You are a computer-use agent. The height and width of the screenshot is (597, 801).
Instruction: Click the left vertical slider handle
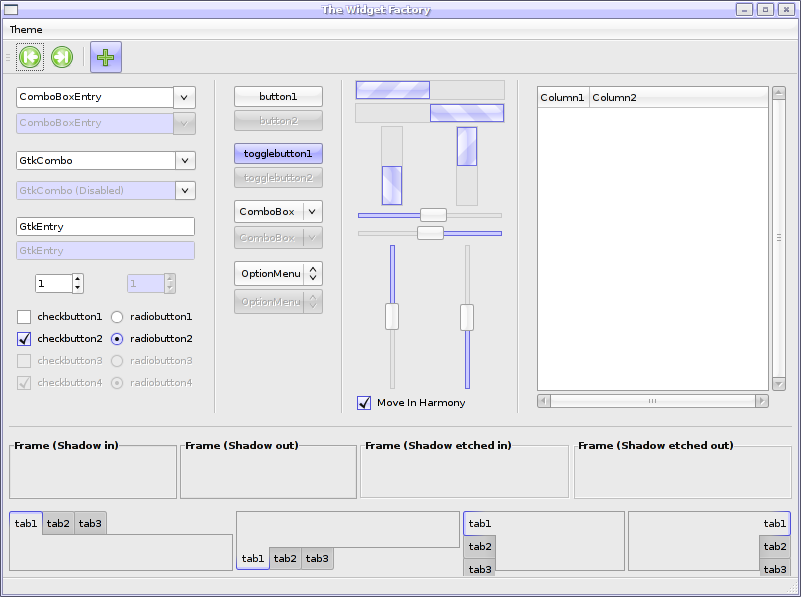coord(392,317)
